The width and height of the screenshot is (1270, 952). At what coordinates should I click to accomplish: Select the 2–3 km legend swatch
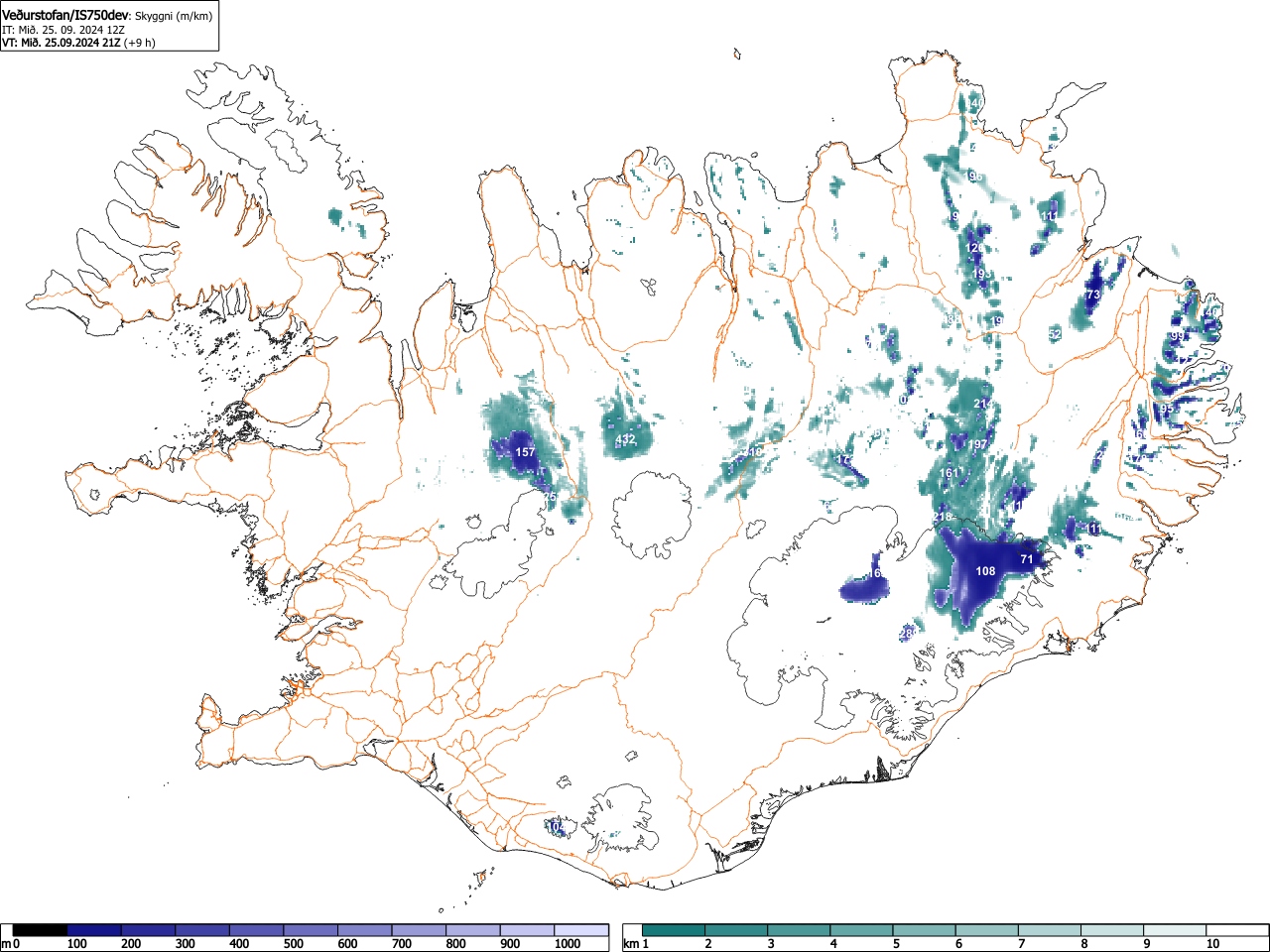point(737,930)
